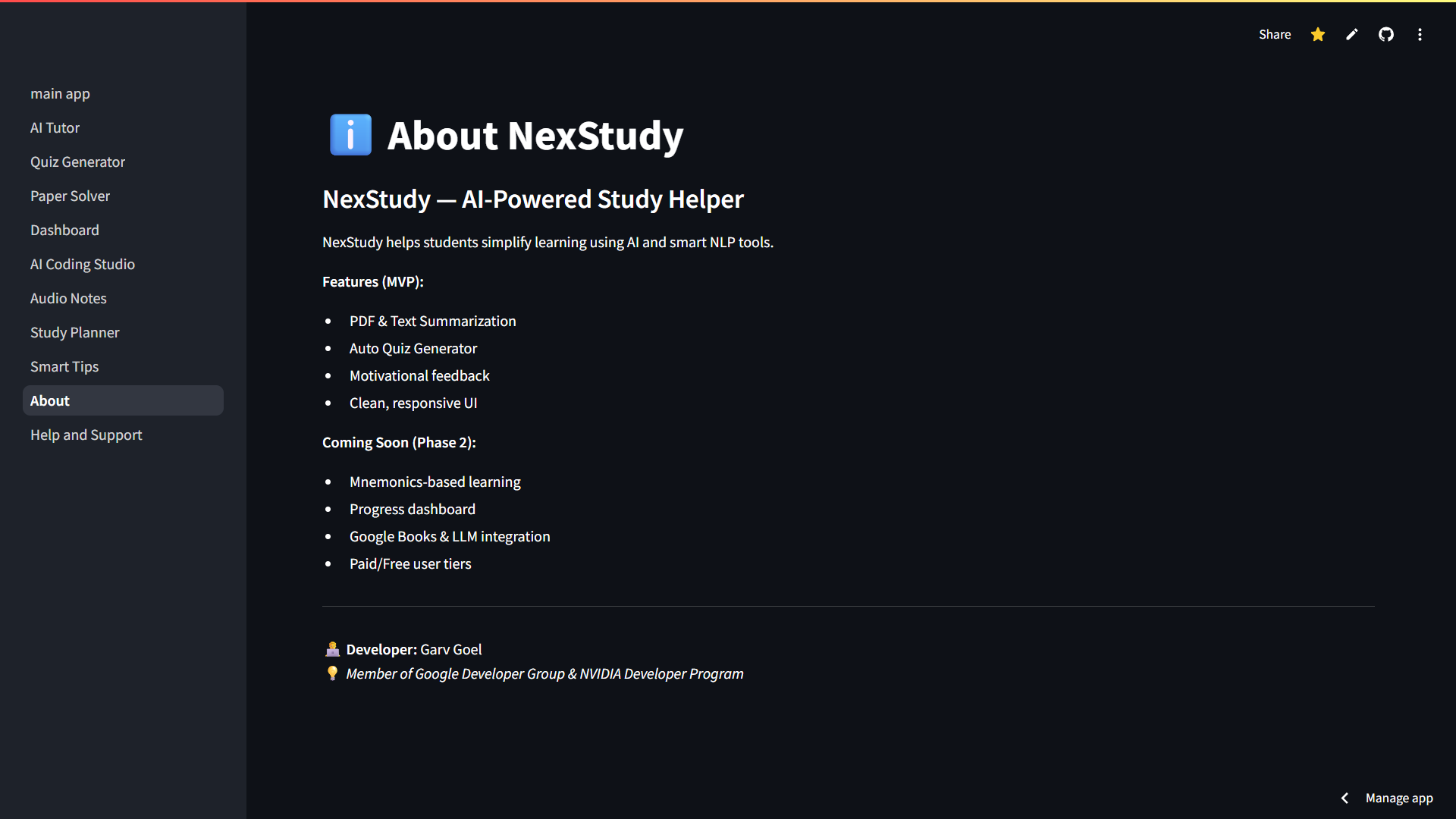
Task: Open Help and Support
Action: [x=86, y=435]
